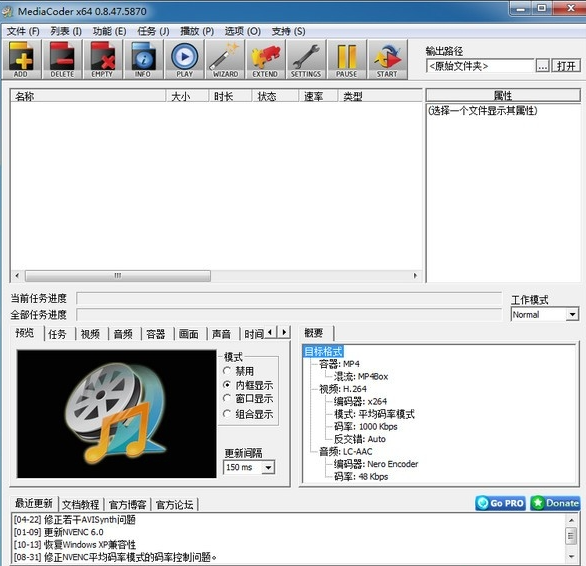This screenshot has height=566, width=586.
Task: Open the 官方论坛 tab
Action: 174,505
